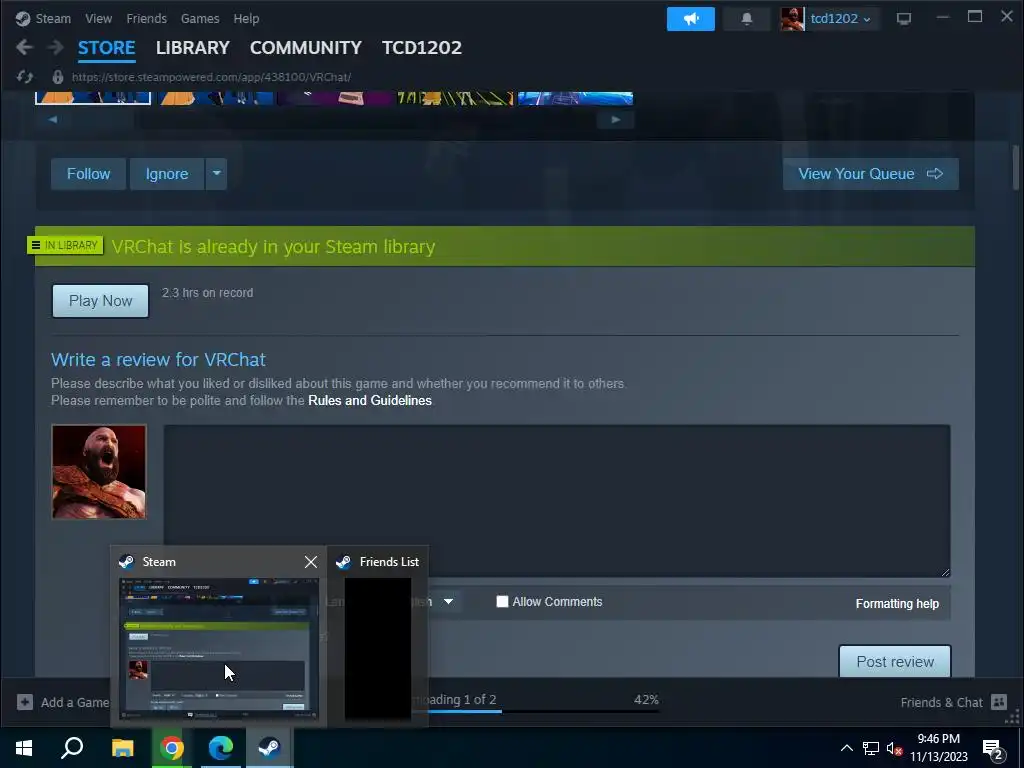The width and height of the screenshot is (1024, 768).
Task: Open the notifications bell icon
Action: click(746, 18)
